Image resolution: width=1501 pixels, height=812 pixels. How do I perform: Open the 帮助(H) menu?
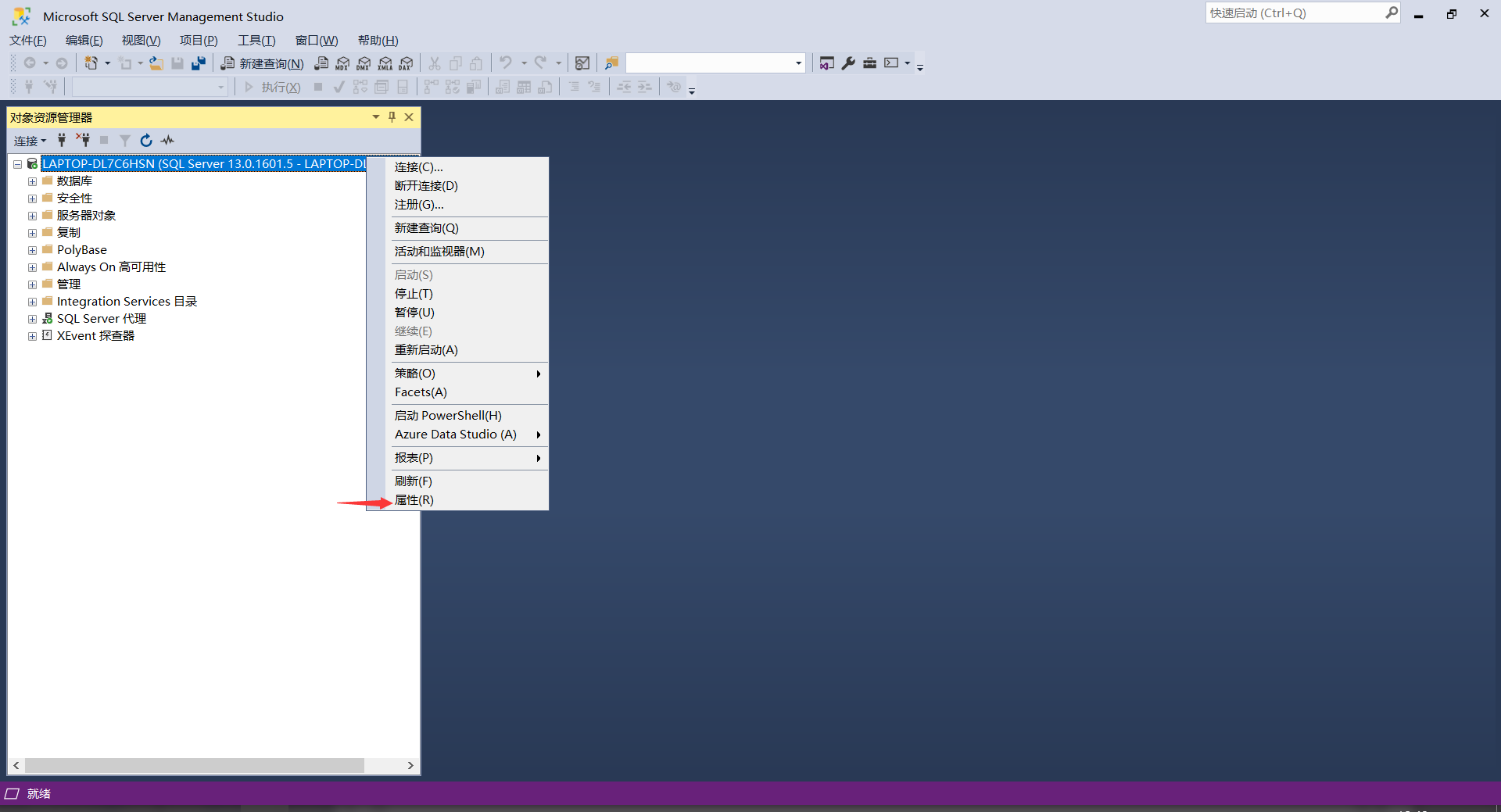(x=378, y=41)
